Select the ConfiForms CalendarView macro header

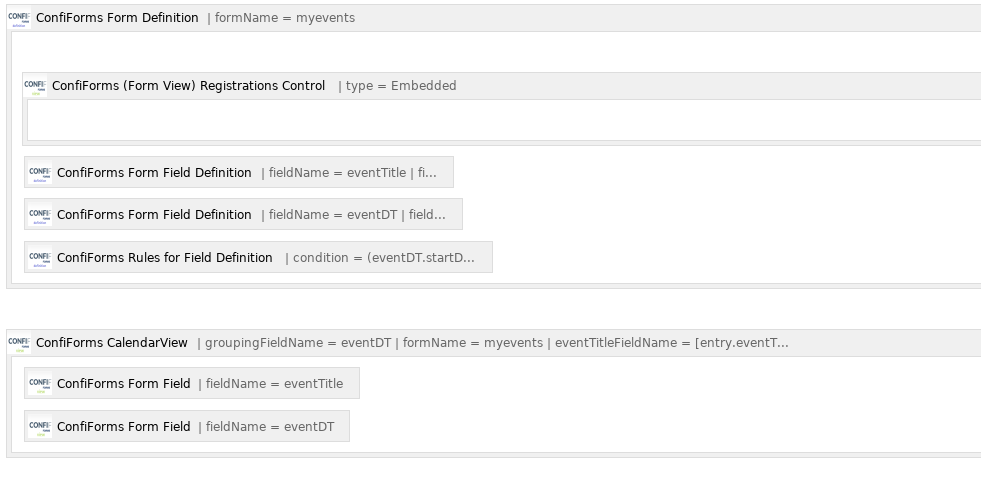tap(494, 343)
